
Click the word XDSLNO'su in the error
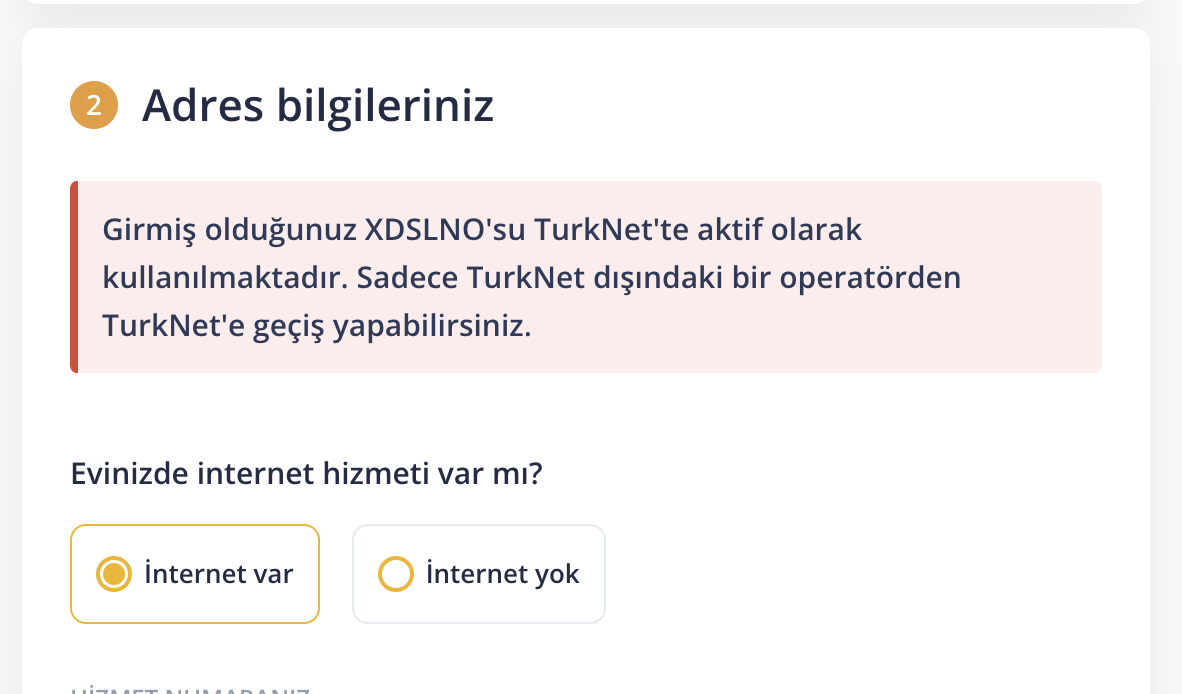tap(444, 230)
